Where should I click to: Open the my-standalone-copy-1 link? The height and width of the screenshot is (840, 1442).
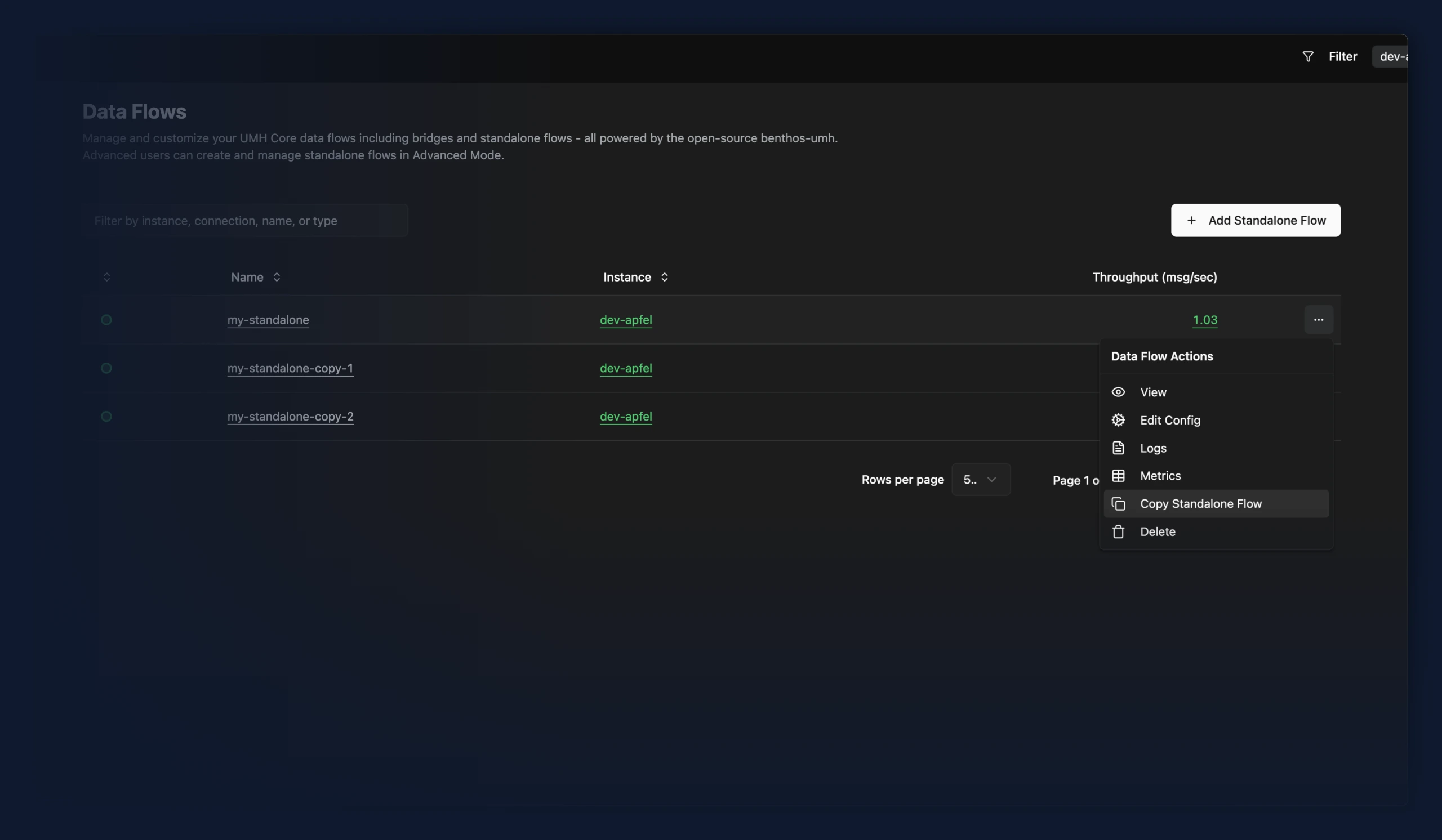pos(290,368)
